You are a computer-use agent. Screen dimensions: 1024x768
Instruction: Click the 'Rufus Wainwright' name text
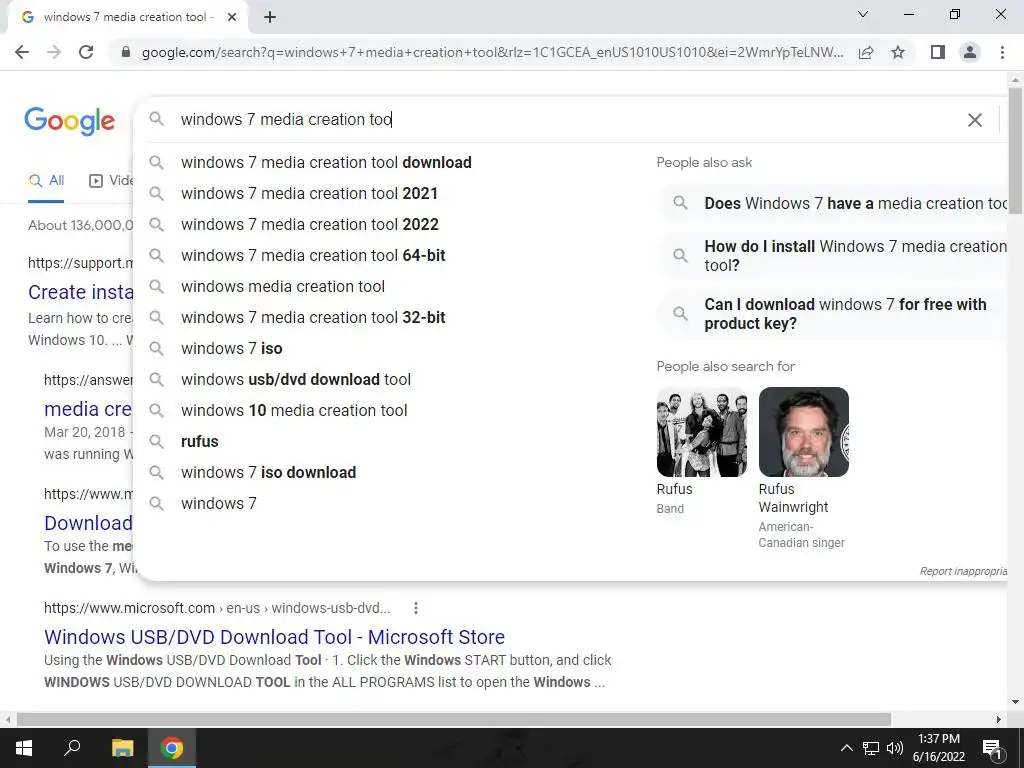coord(793,498)
